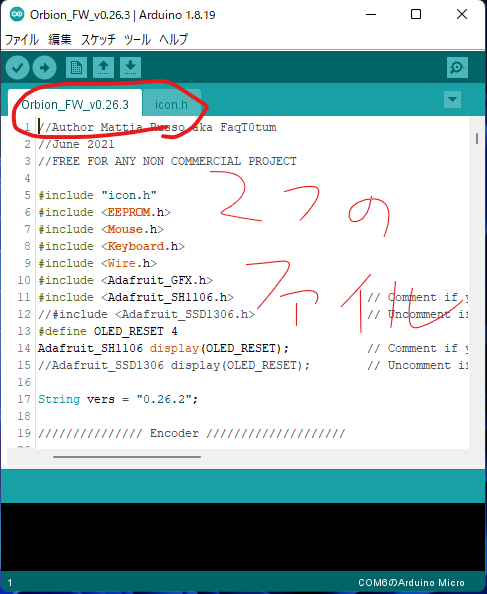
Task: Close the Arduino IDE window
Action: pyautogui.click(x=462, y=14)
